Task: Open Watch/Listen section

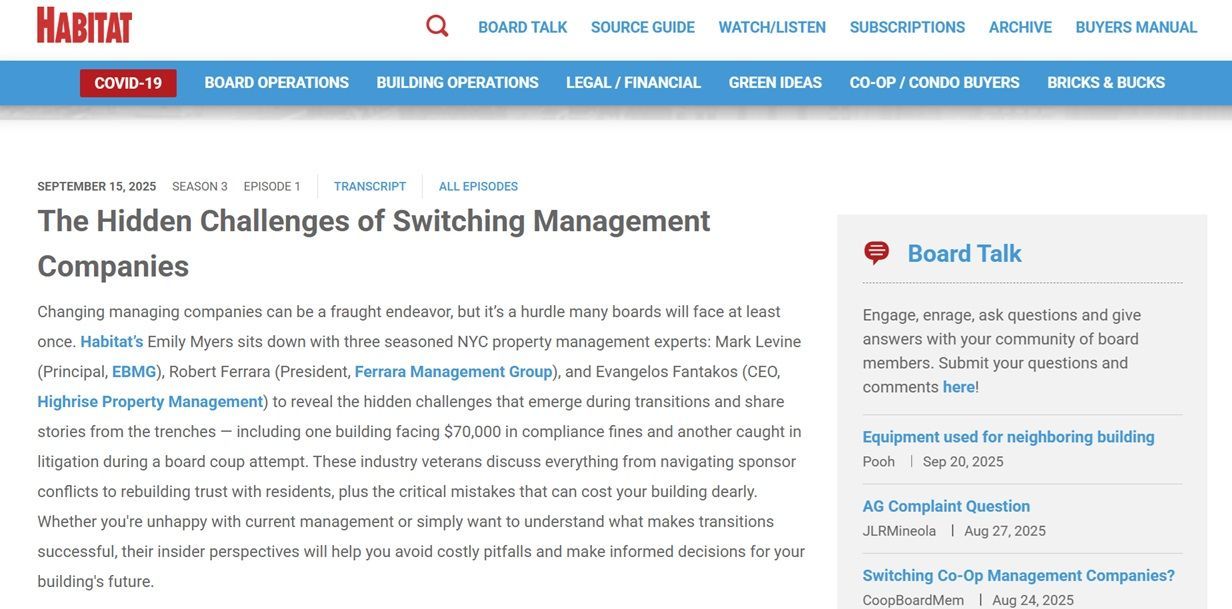Action: [772, 27]
